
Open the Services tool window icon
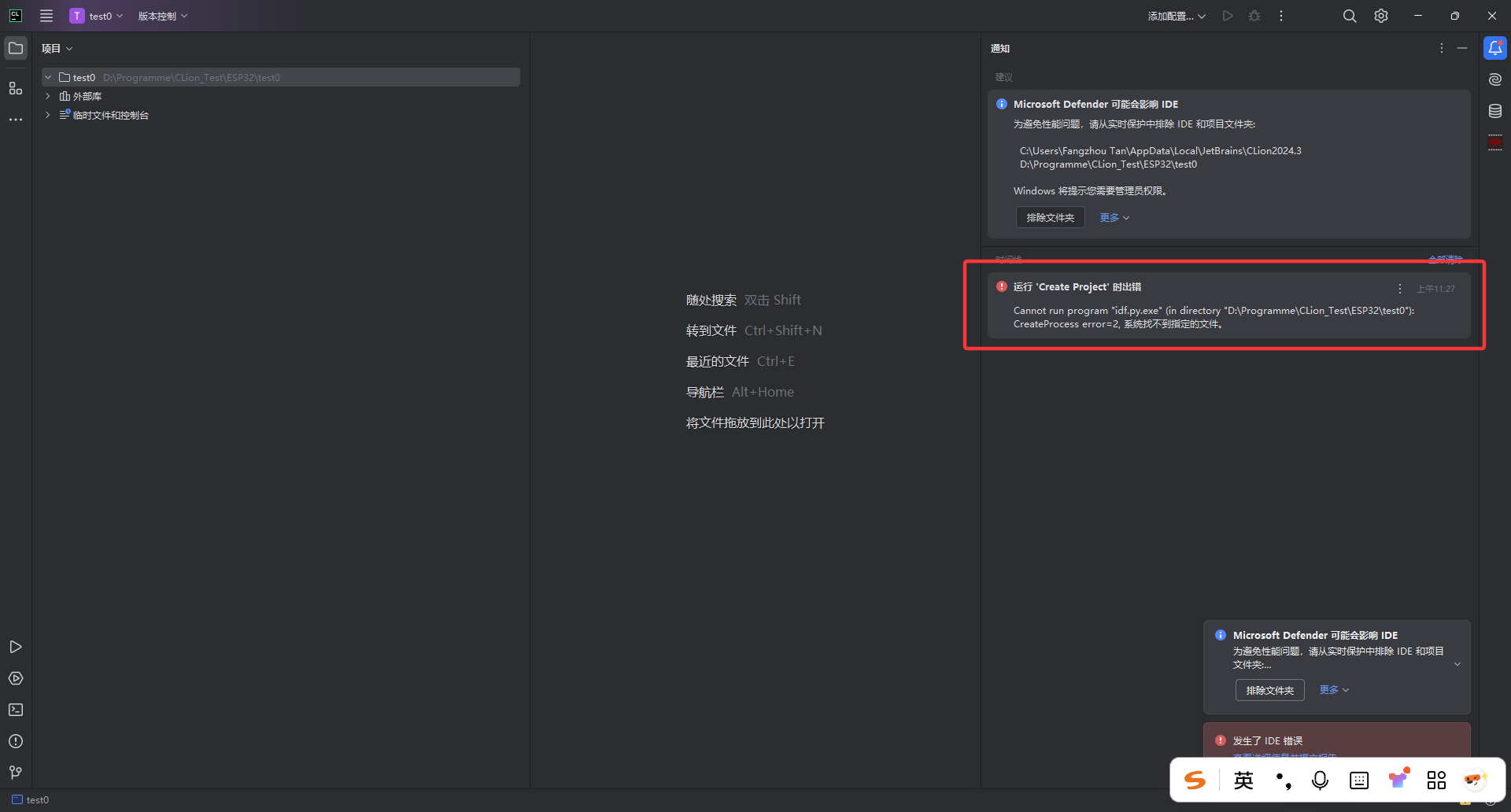tap(16, 678)
